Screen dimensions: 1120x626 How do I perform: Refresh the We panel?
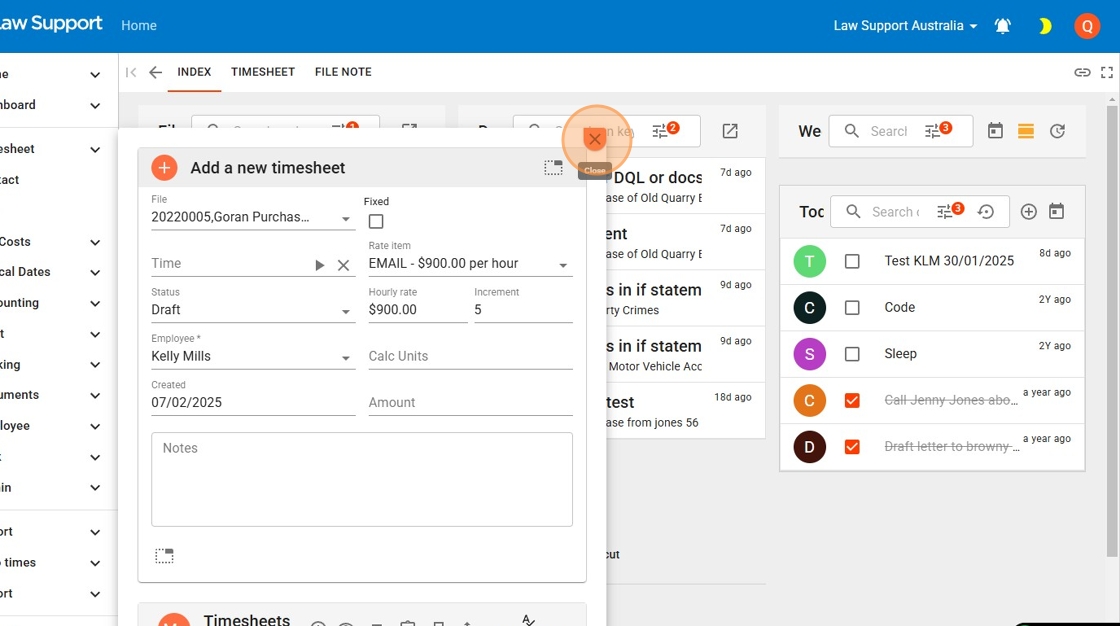[1058, 131]
